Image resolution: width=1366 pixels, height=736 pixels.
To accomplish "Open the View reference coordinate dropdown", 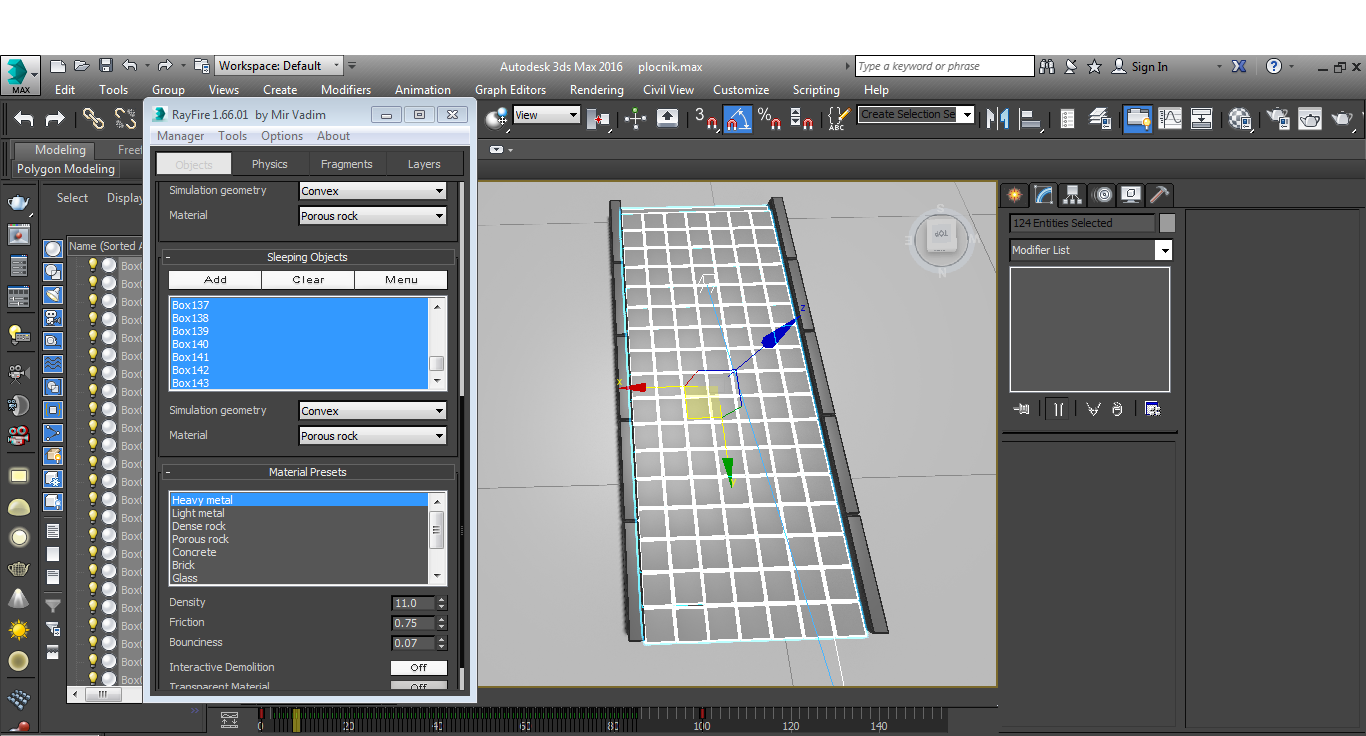I will 546,115.
